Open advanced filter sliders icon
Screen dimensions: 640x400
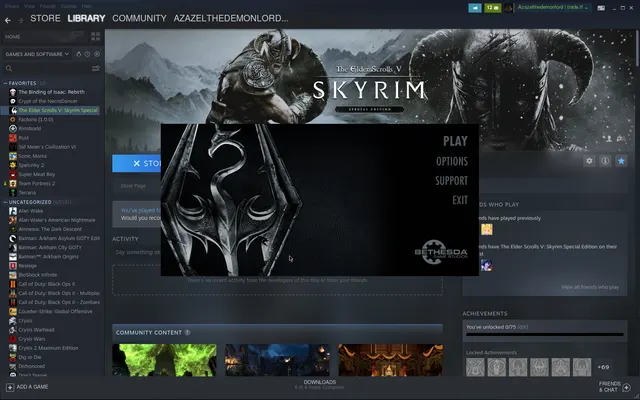[x=96, y=68]
